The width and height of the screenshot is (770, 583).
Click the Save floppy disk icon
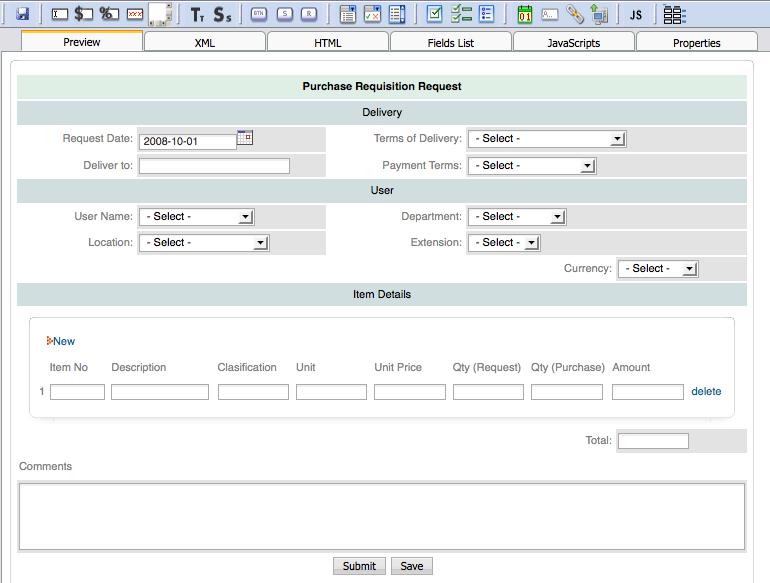(x=22, y=14)
